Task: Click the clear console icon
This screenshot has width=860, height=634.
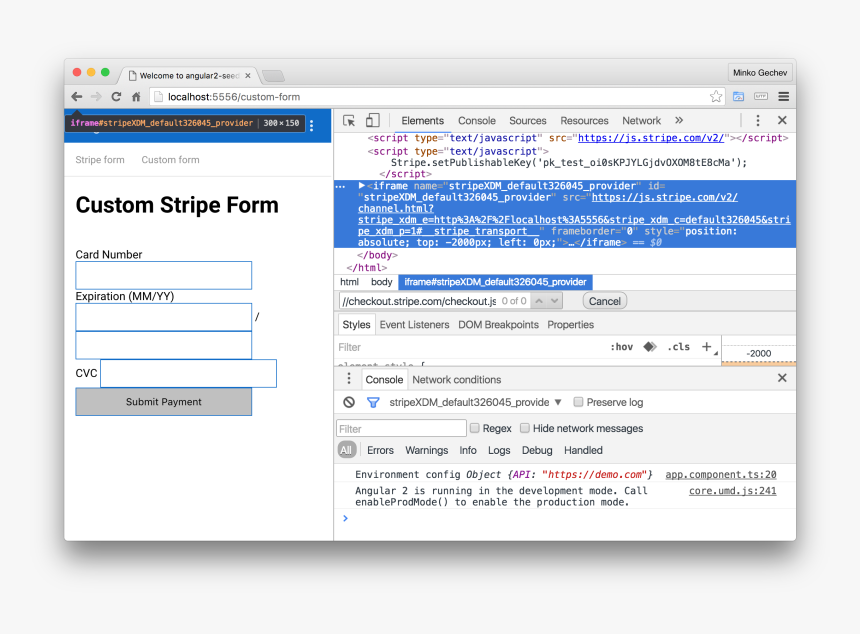Action: pos(348,402)
